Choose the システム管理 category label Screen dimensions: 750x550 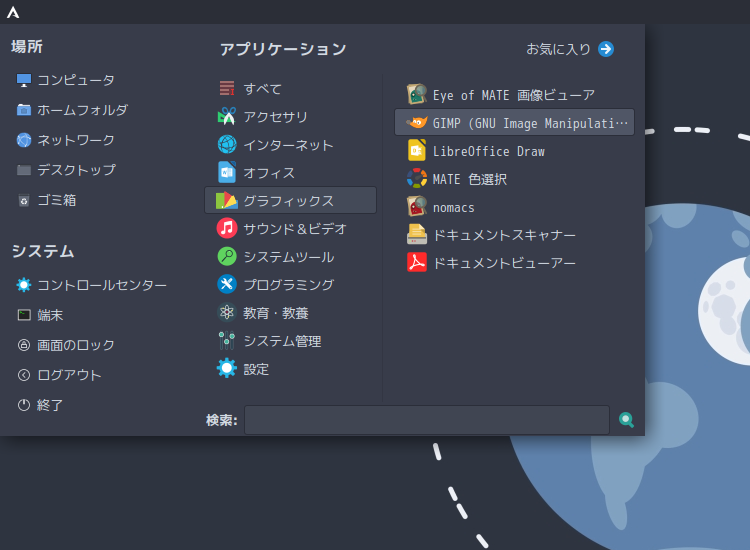(282, 341)
